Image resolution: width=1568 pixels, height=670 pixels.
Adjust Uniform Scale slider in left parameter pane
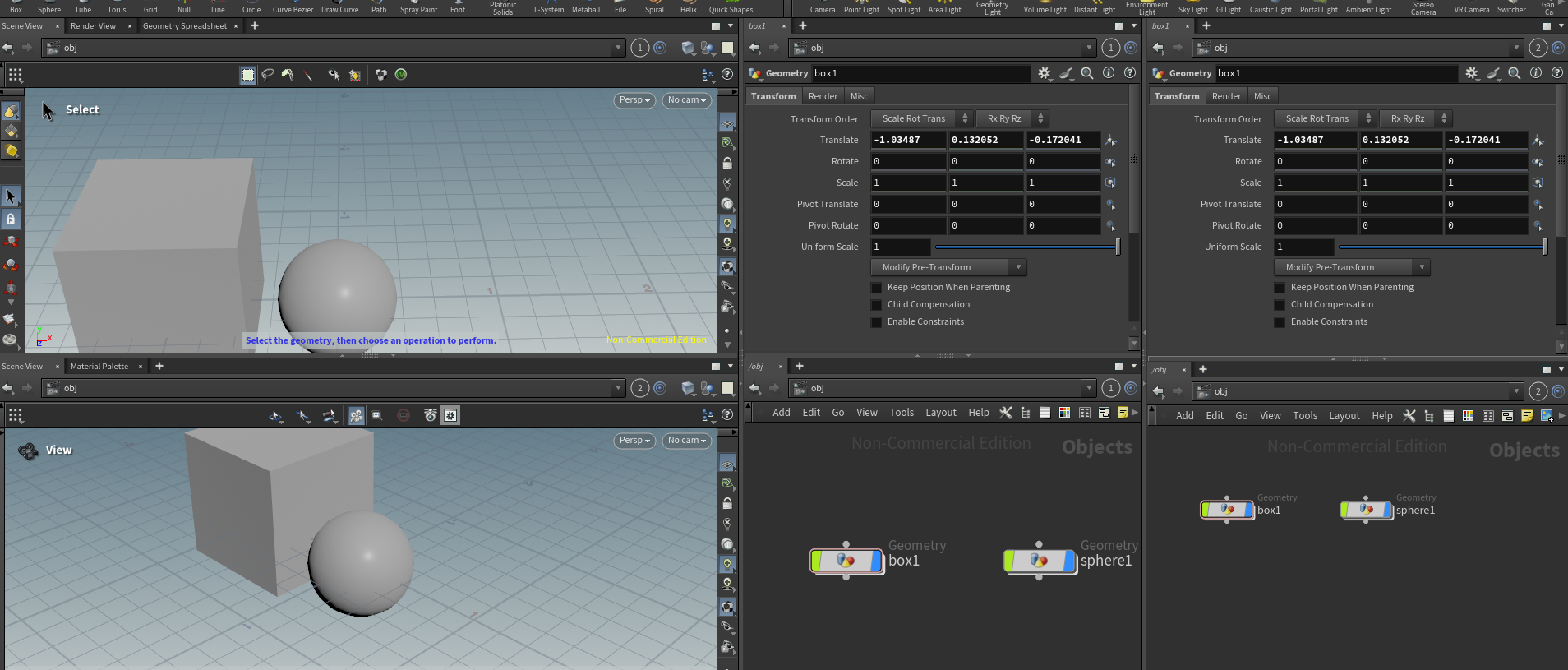pos(1027,247)
